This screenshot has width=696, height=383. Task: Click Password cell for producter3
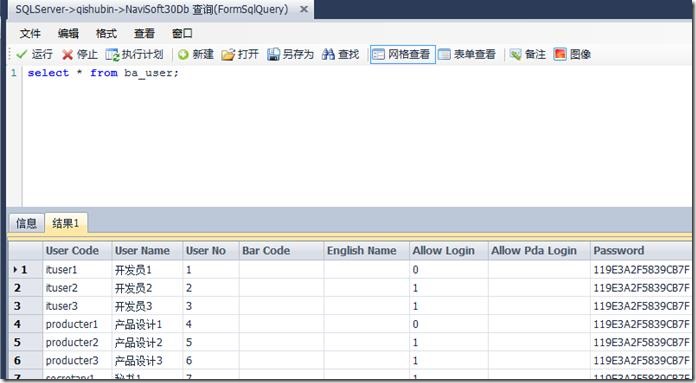[x=641, y=361]
